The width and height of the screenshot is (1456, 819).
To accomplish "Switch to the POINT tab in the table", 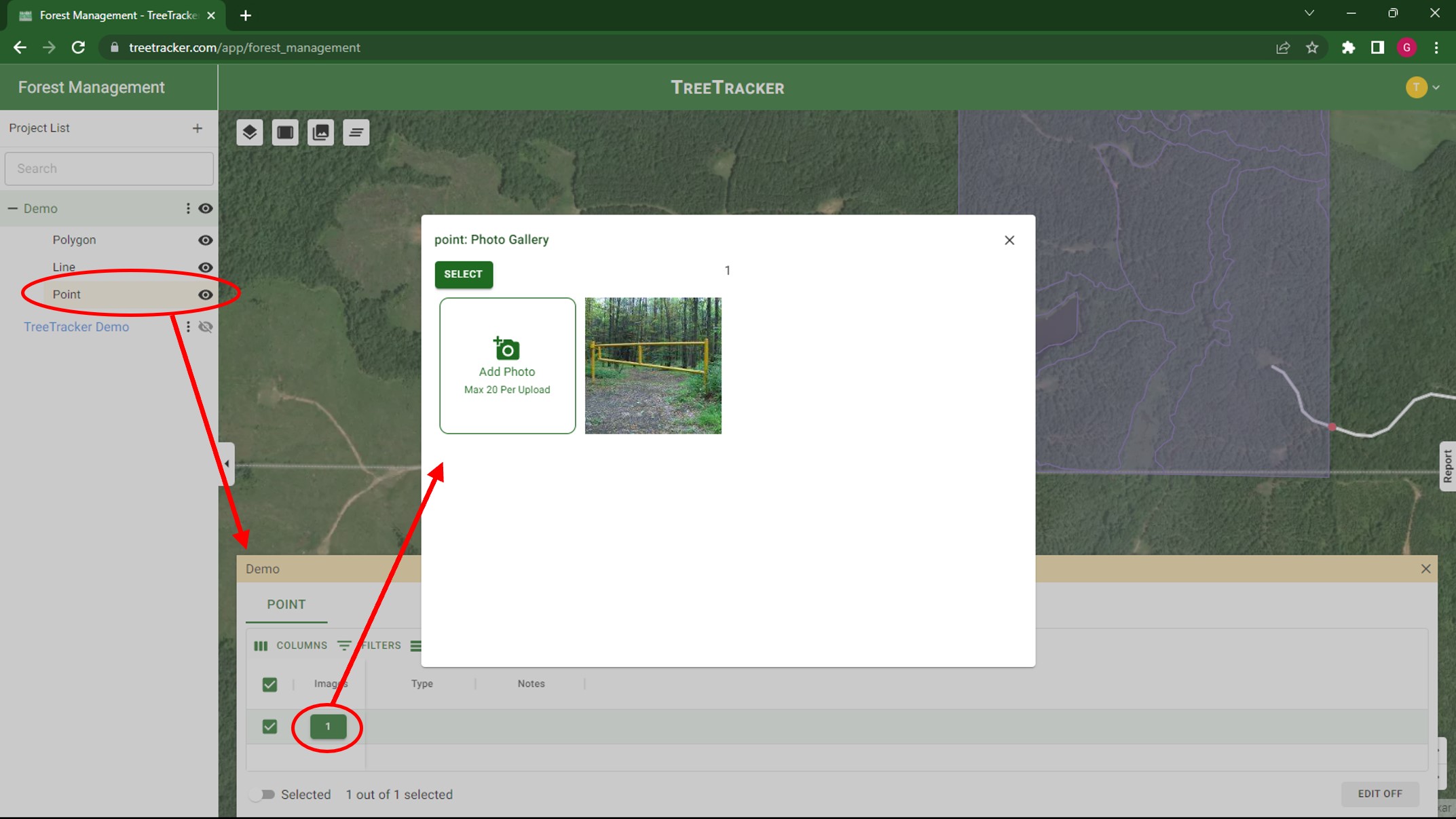I will [x=286, y=605].
